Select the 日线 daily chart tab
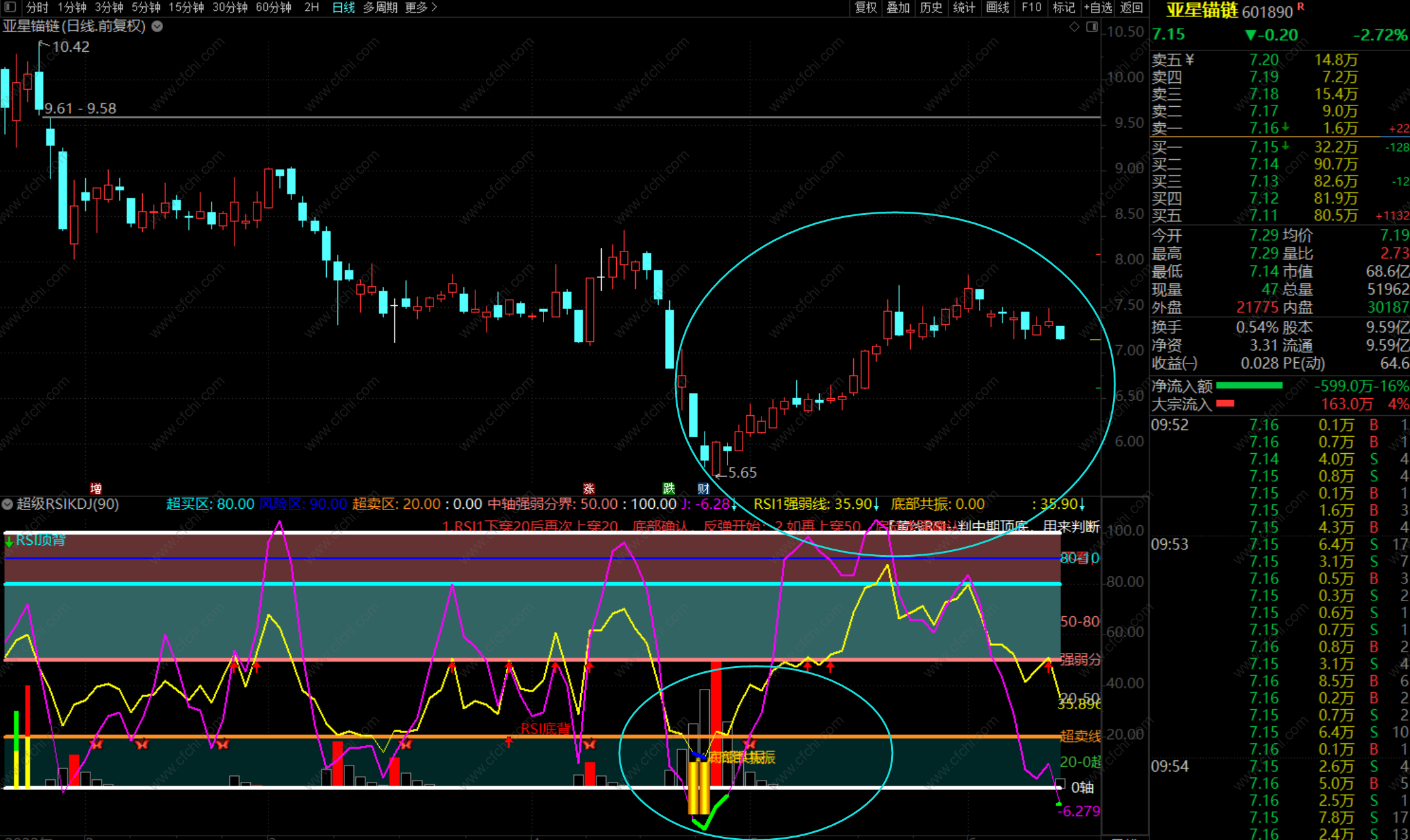The image size is (1410, 840). tap(343, 8)
